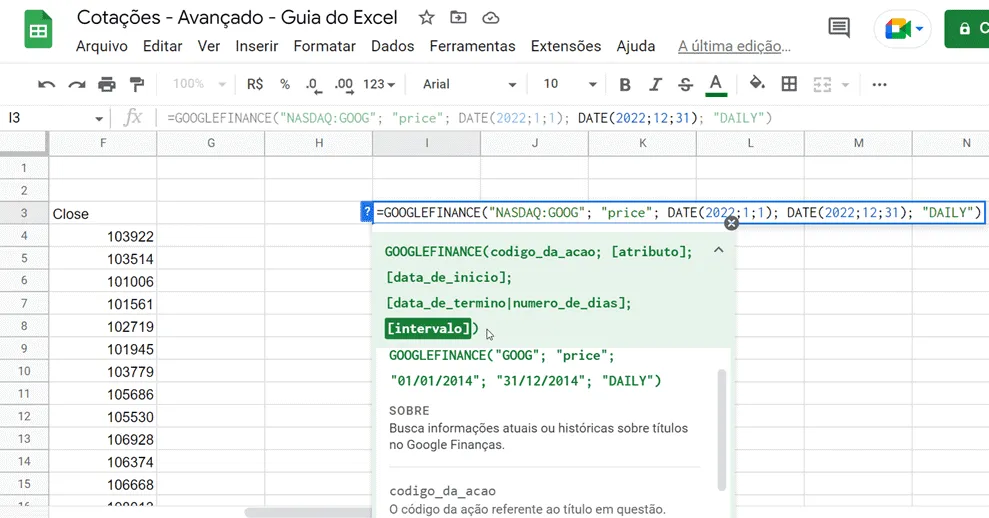989x518 pixels.
Task: Select column G header
Action: [x=211, y=143]
